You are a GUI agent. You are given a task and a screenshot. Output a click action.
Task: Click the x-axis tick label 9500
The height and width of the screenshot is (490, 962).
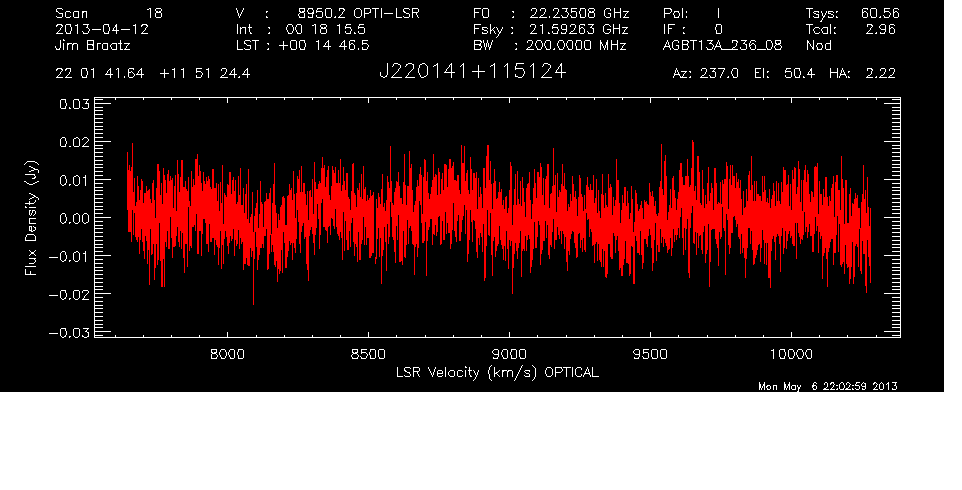(x=650, y=354)
